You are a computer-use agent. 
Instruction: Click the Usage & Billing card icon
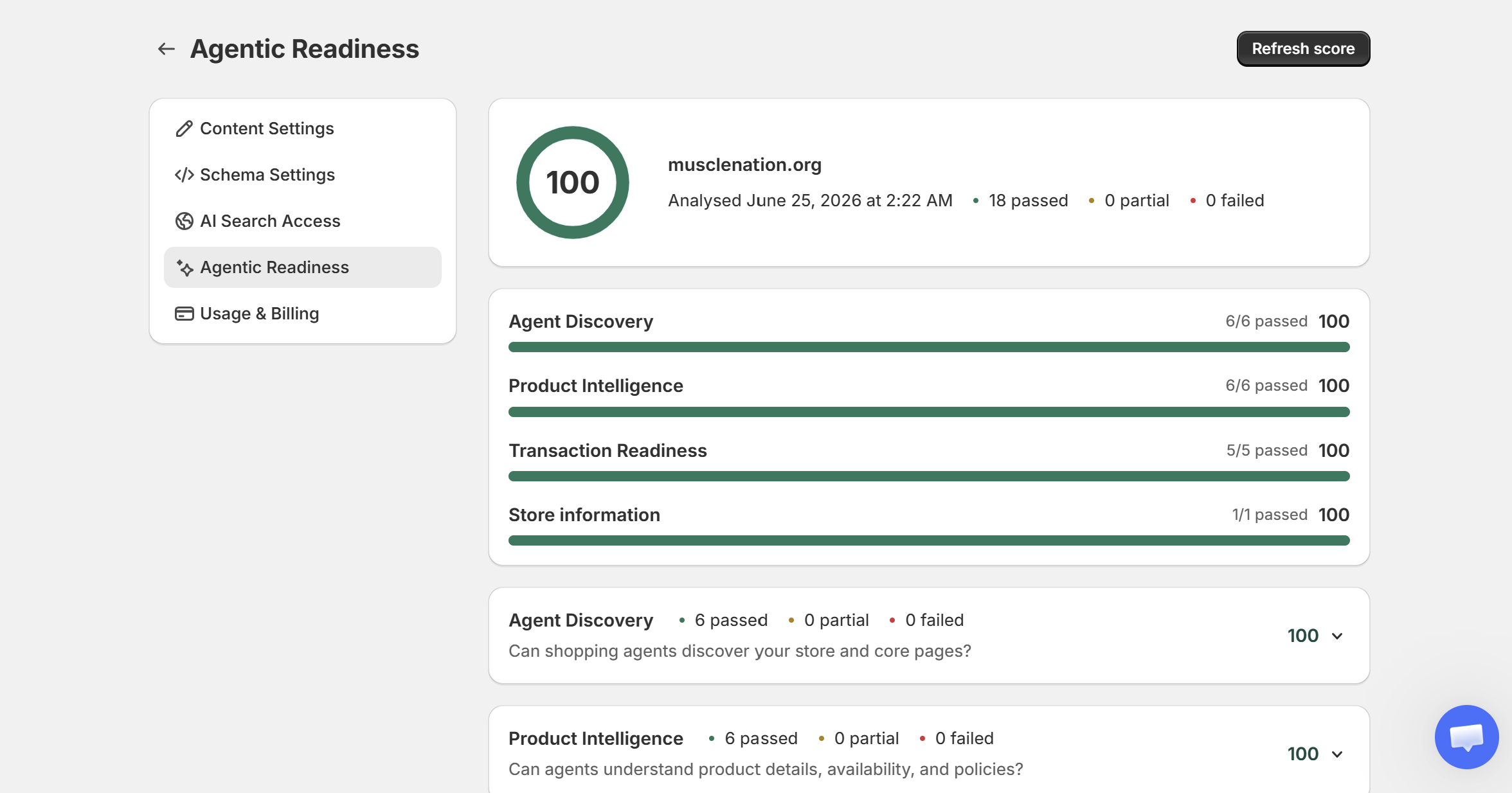click(x=184, y=314)
